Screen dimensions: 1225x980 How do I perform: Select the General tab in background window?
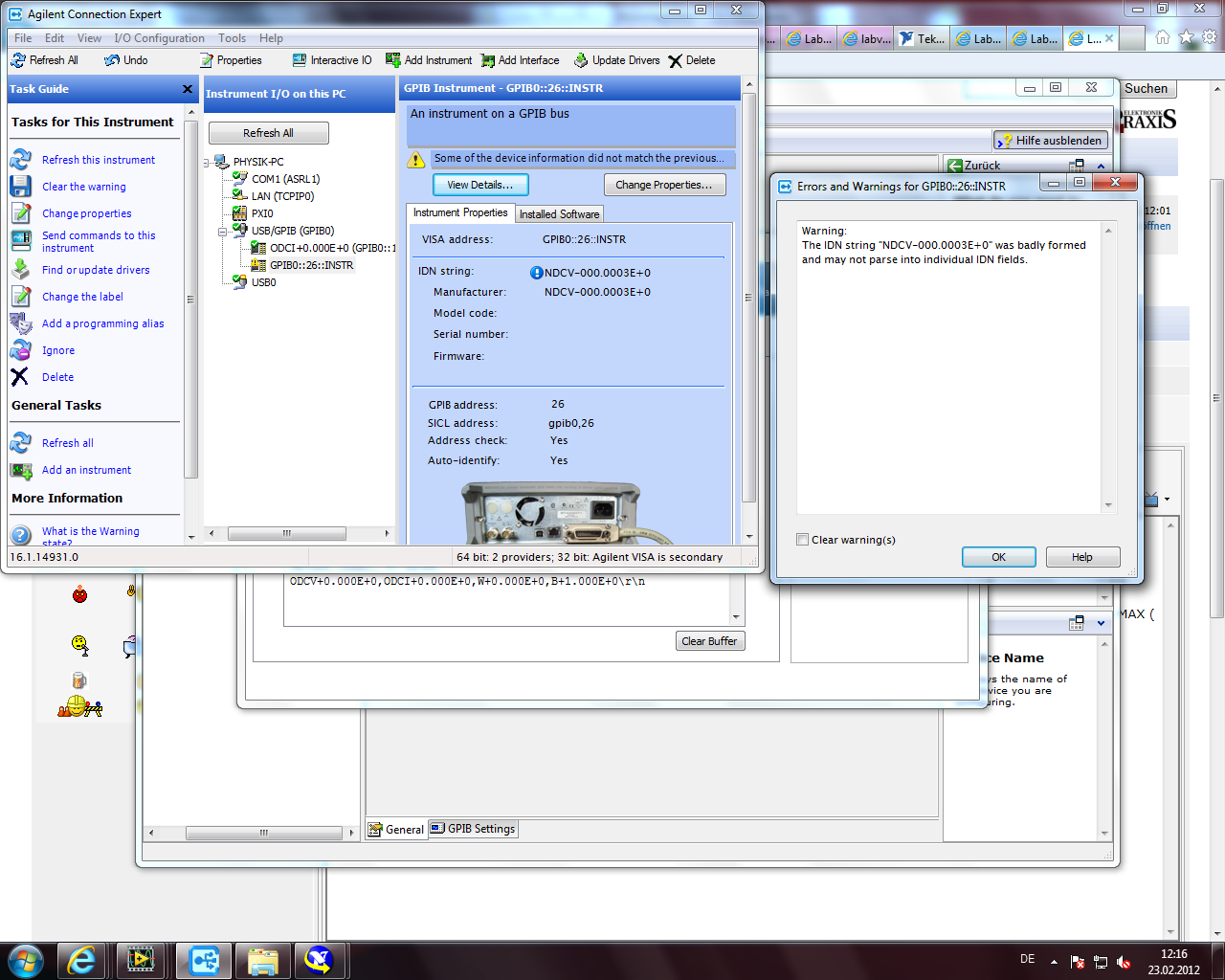pyautogui.click(x=397, y=829)
